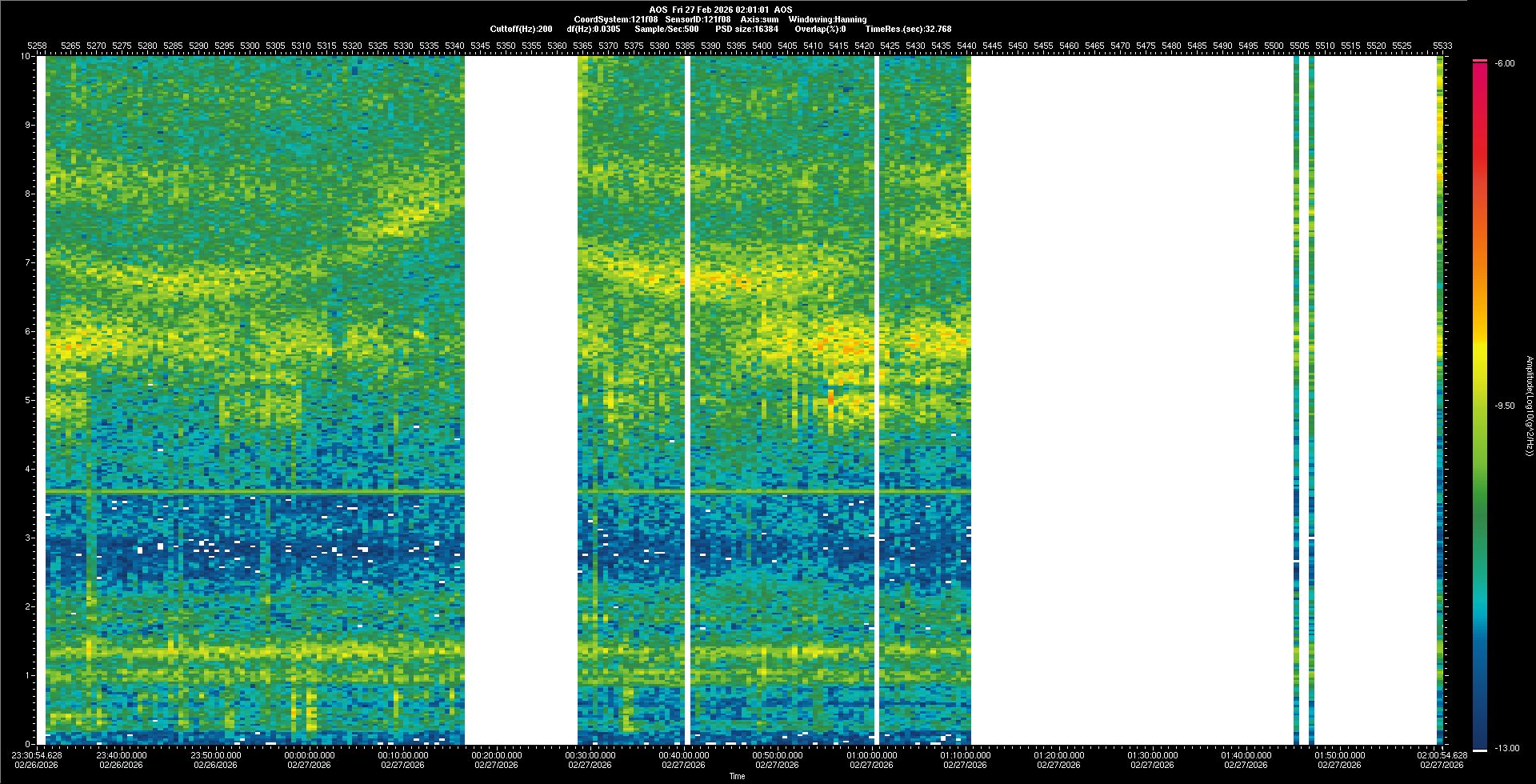Click the -6.00 color bar maximum label

(x=1504, y=63)
